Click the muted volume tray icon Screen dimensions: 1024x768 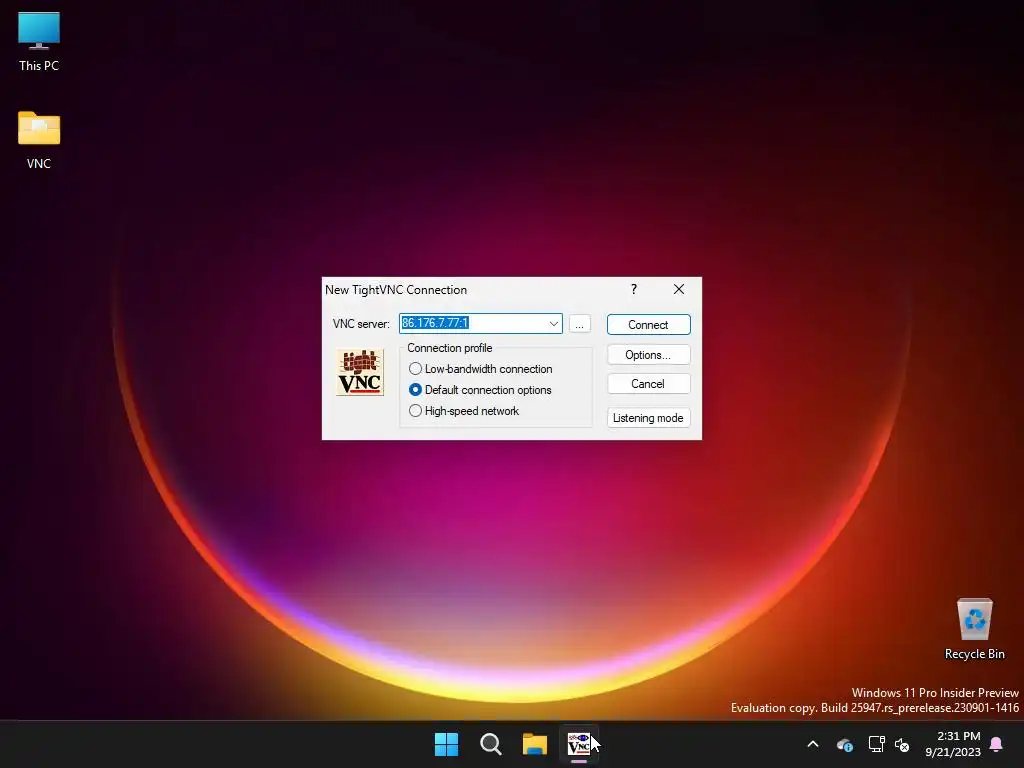902,744
